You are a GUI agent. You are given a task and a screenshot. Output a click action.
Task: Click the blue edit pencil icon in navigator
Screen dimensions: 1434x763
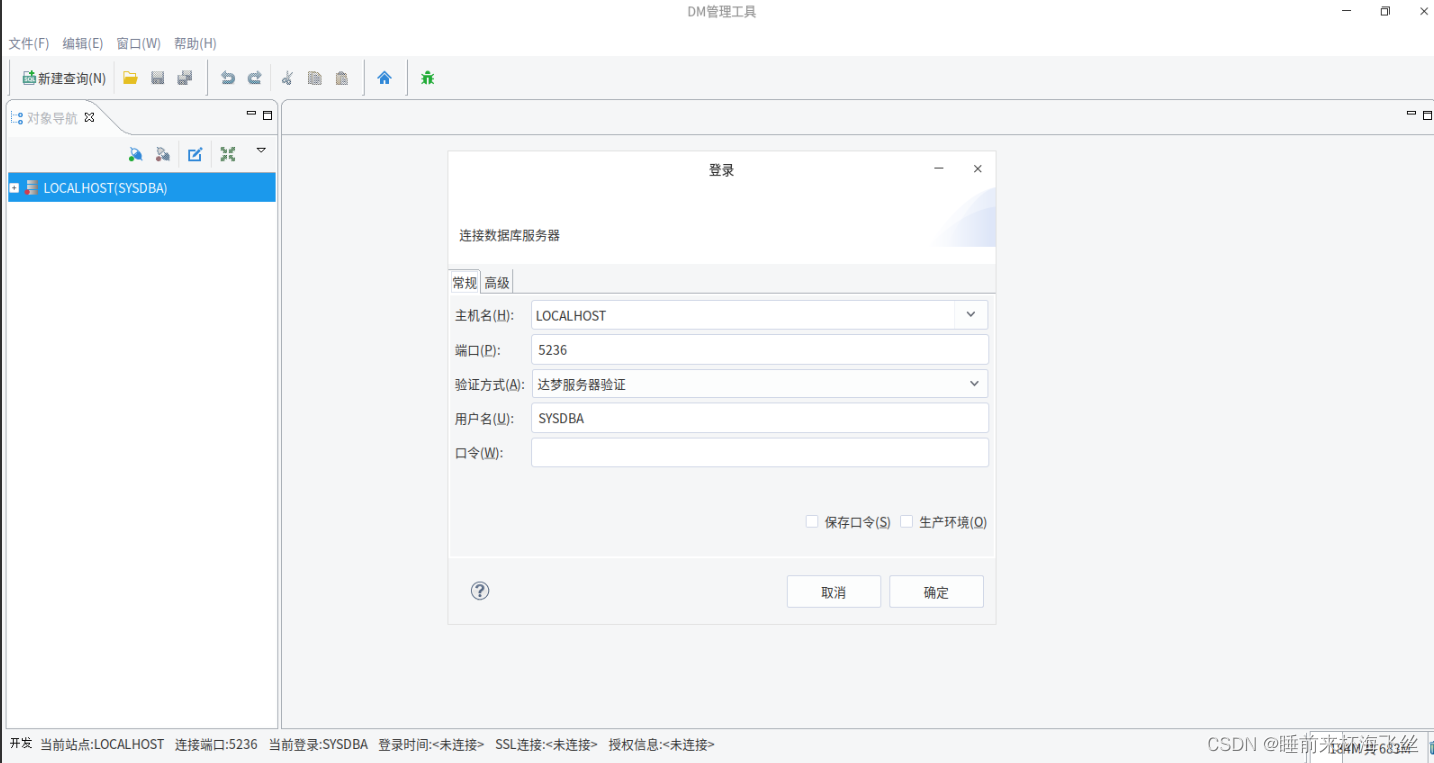pos(196,154)
